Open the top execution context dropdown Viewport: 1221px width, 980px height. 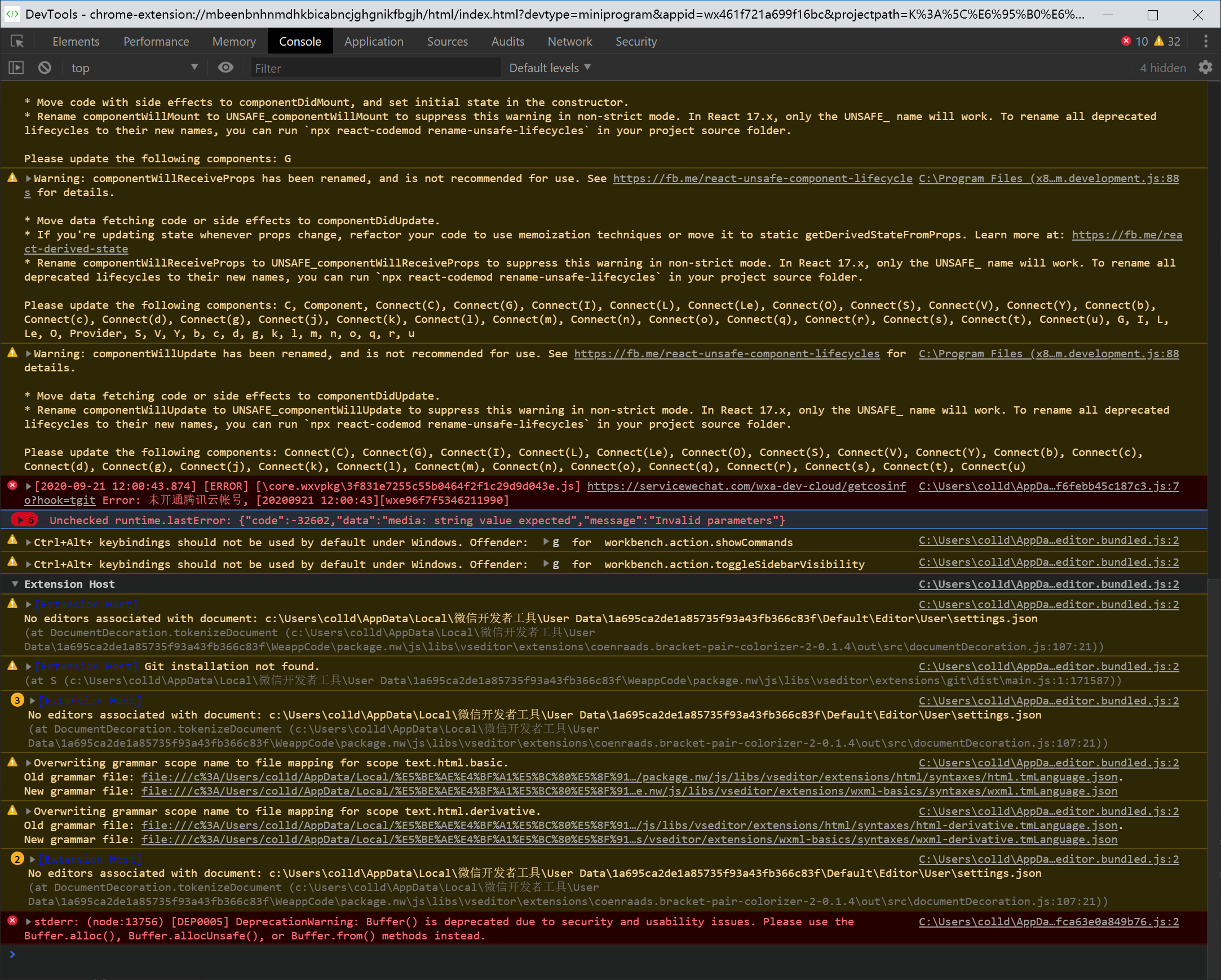[134, 68]
